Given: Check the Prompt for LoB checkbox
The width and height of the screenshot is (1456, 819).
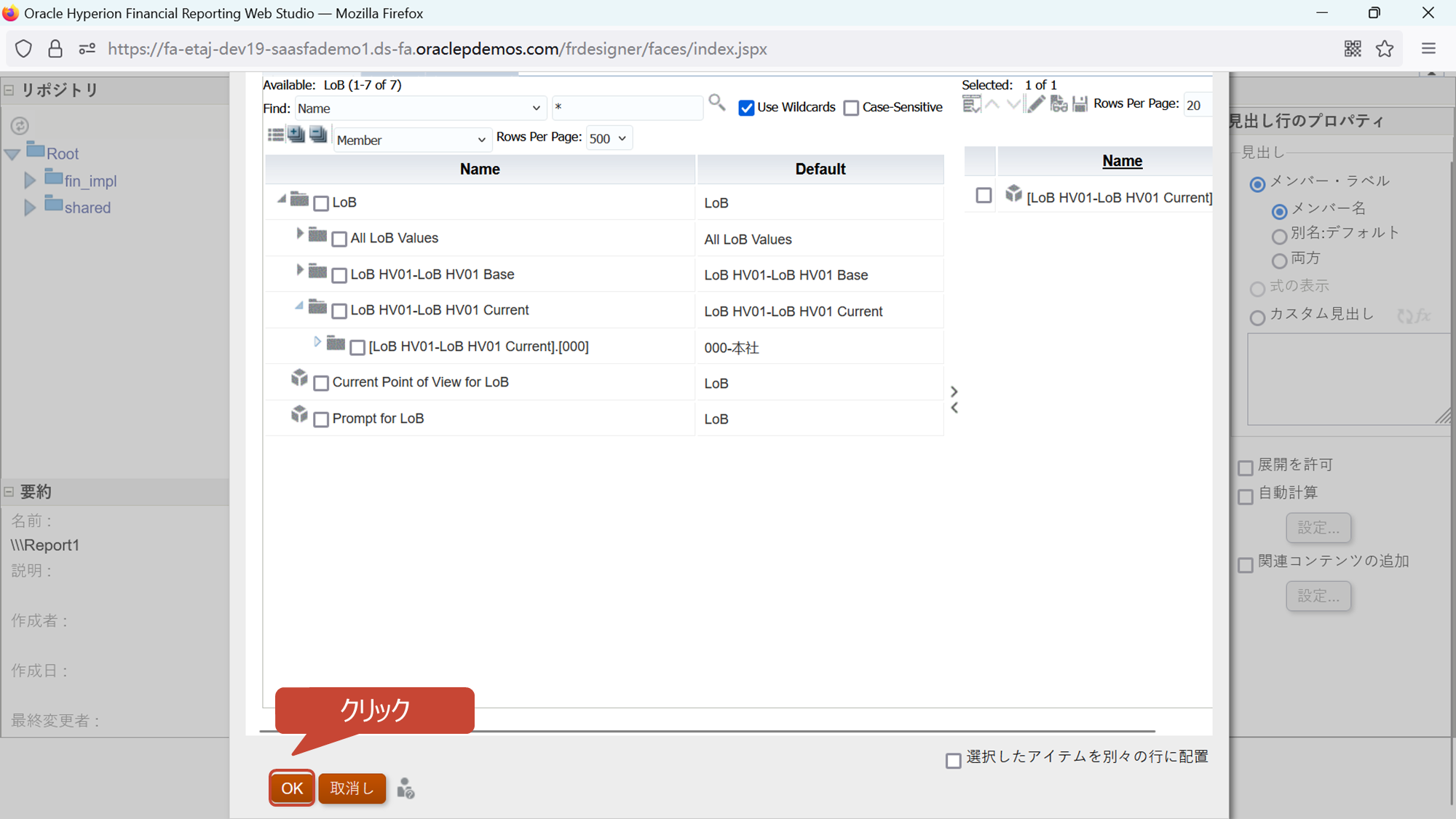Looking at the screenshot, I should [321, 419].
